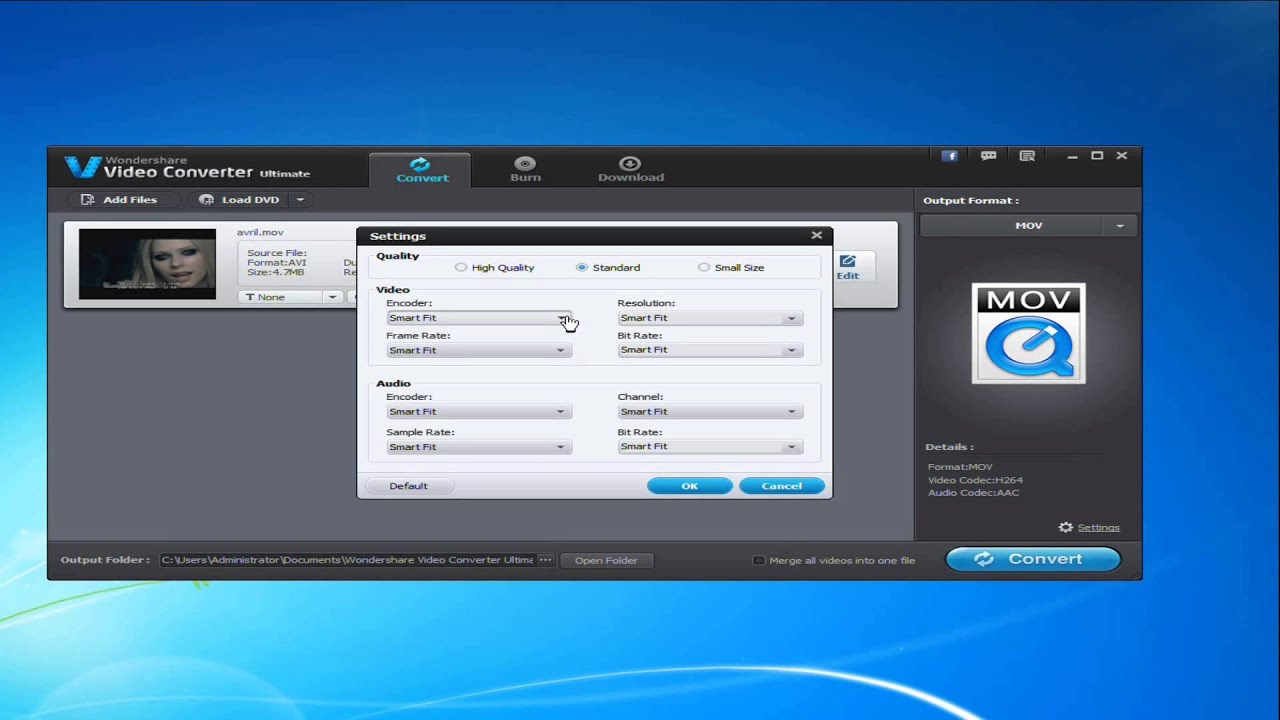Screen dimensions: 1280x720
Task: Switch to the Convert tab
Action: 422,170
